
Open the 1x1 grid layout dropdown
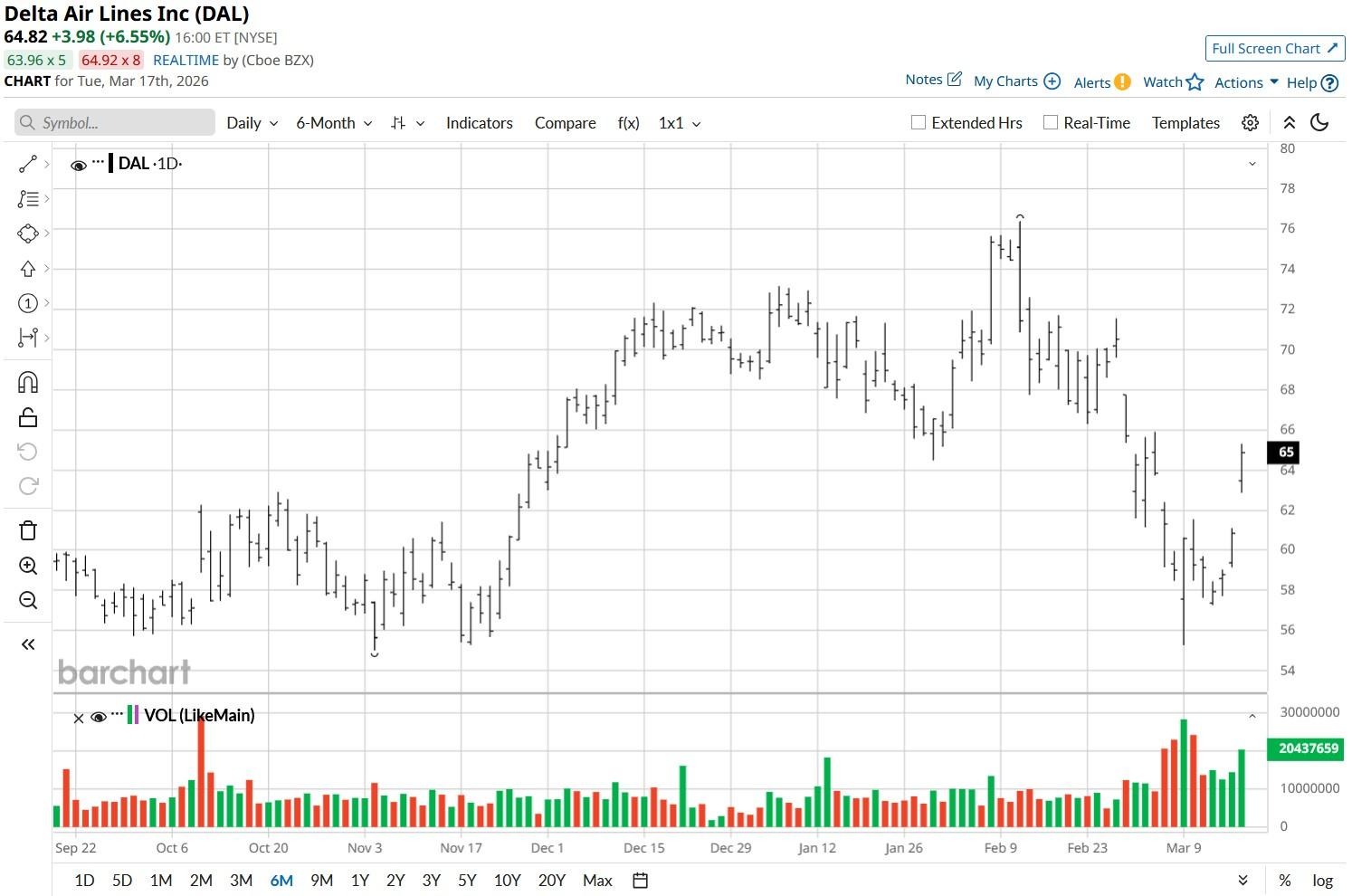point(680,123)
